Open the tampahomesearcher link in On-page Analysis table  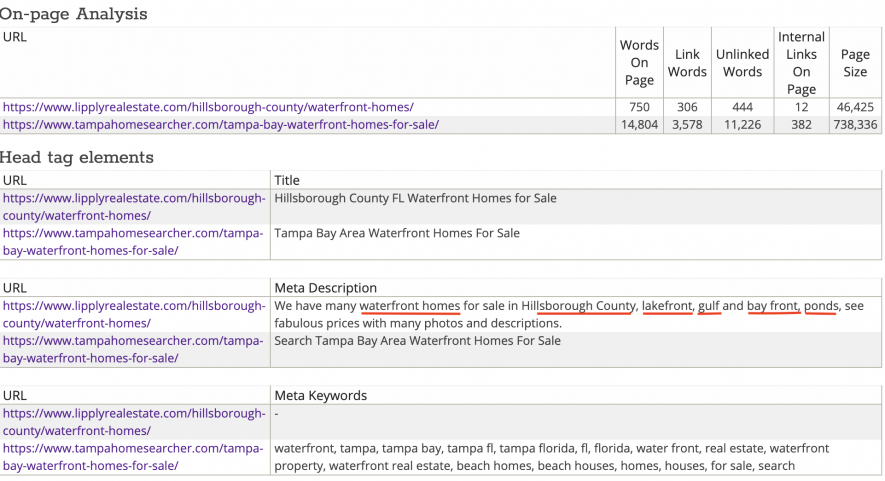(221, 124)
